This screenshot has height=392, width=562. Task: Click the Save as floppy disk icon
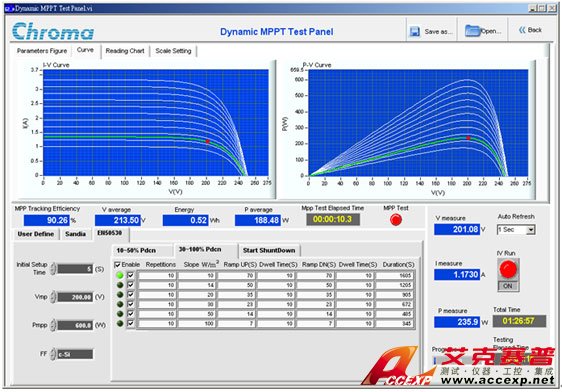tap(415, 32)
